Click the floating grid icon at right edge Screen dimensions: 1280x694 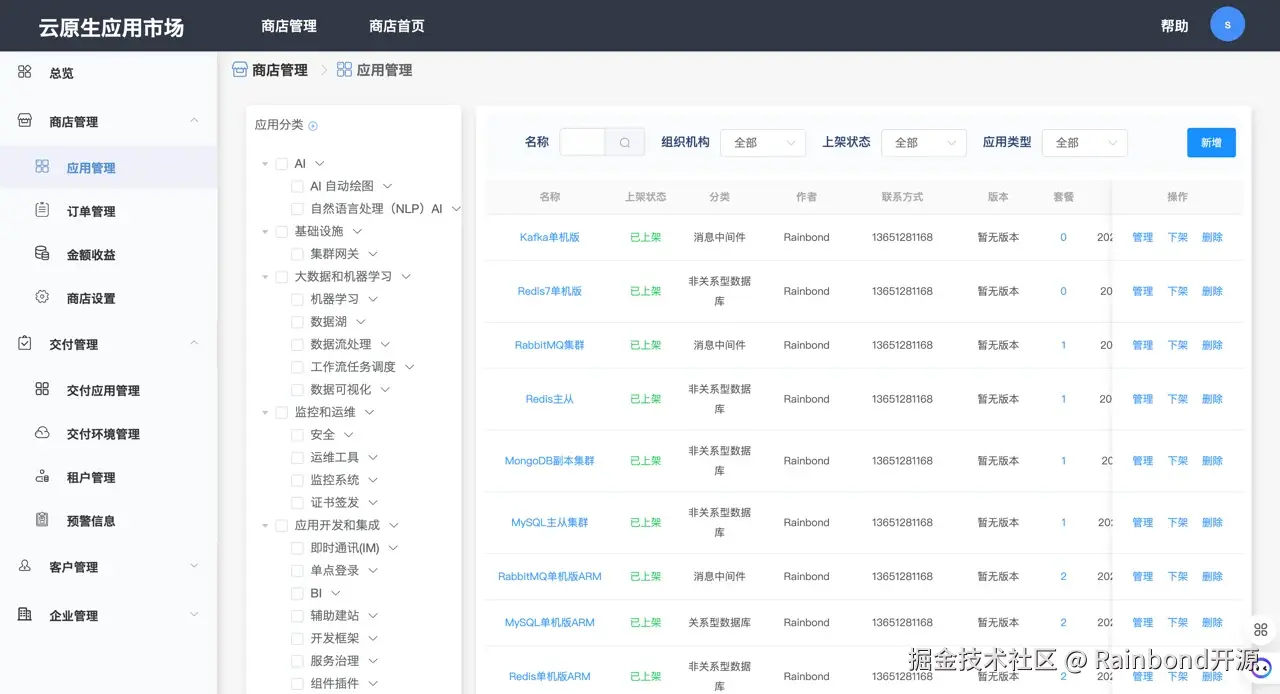[1261, 630]
